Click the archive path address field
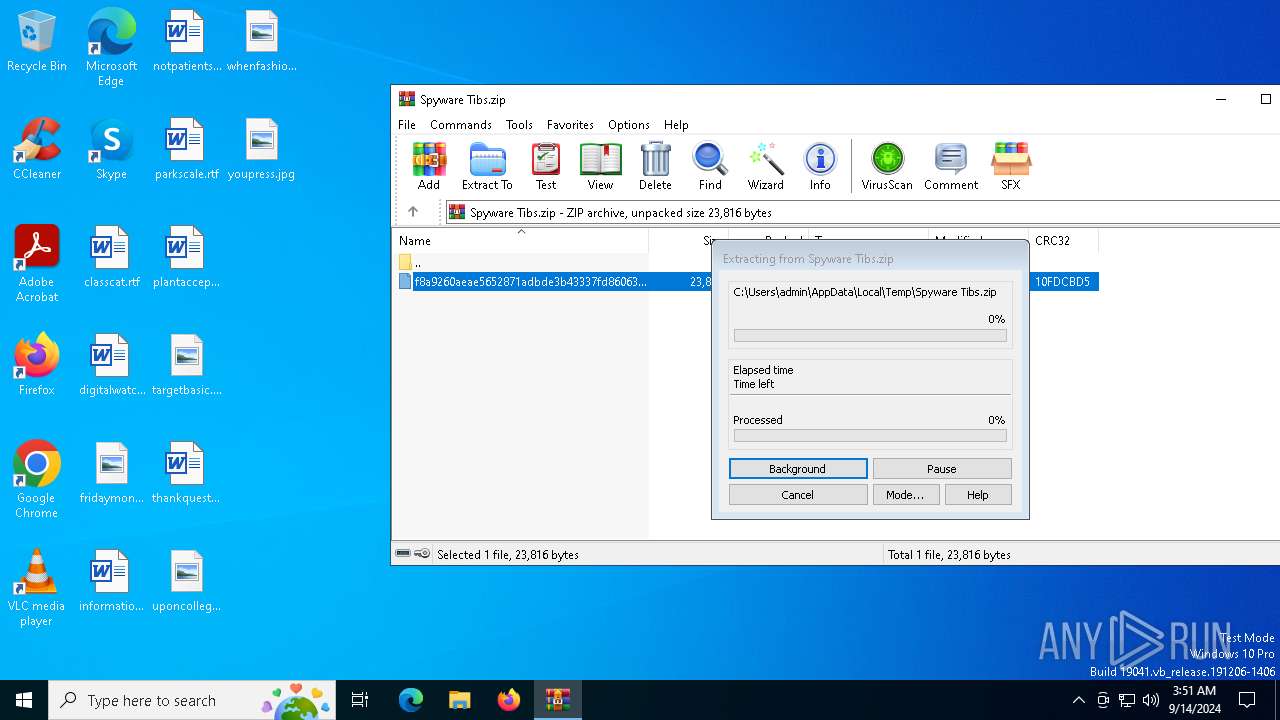The height and width of the screenshot is (720, 1280). click(x=862, y=212)
